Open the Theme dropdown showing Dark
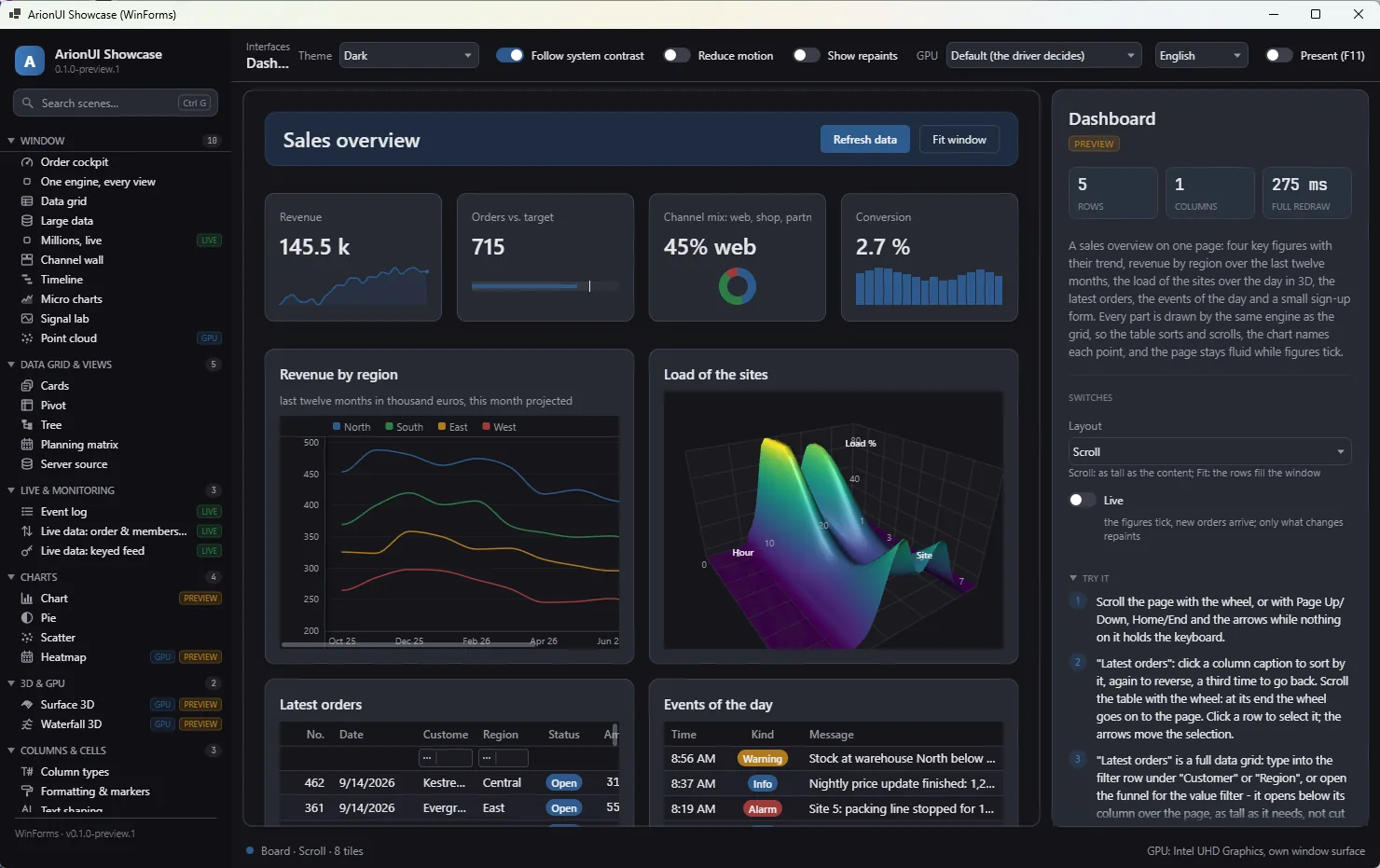Screen dimensions: 1380x868 click(409, 56)
